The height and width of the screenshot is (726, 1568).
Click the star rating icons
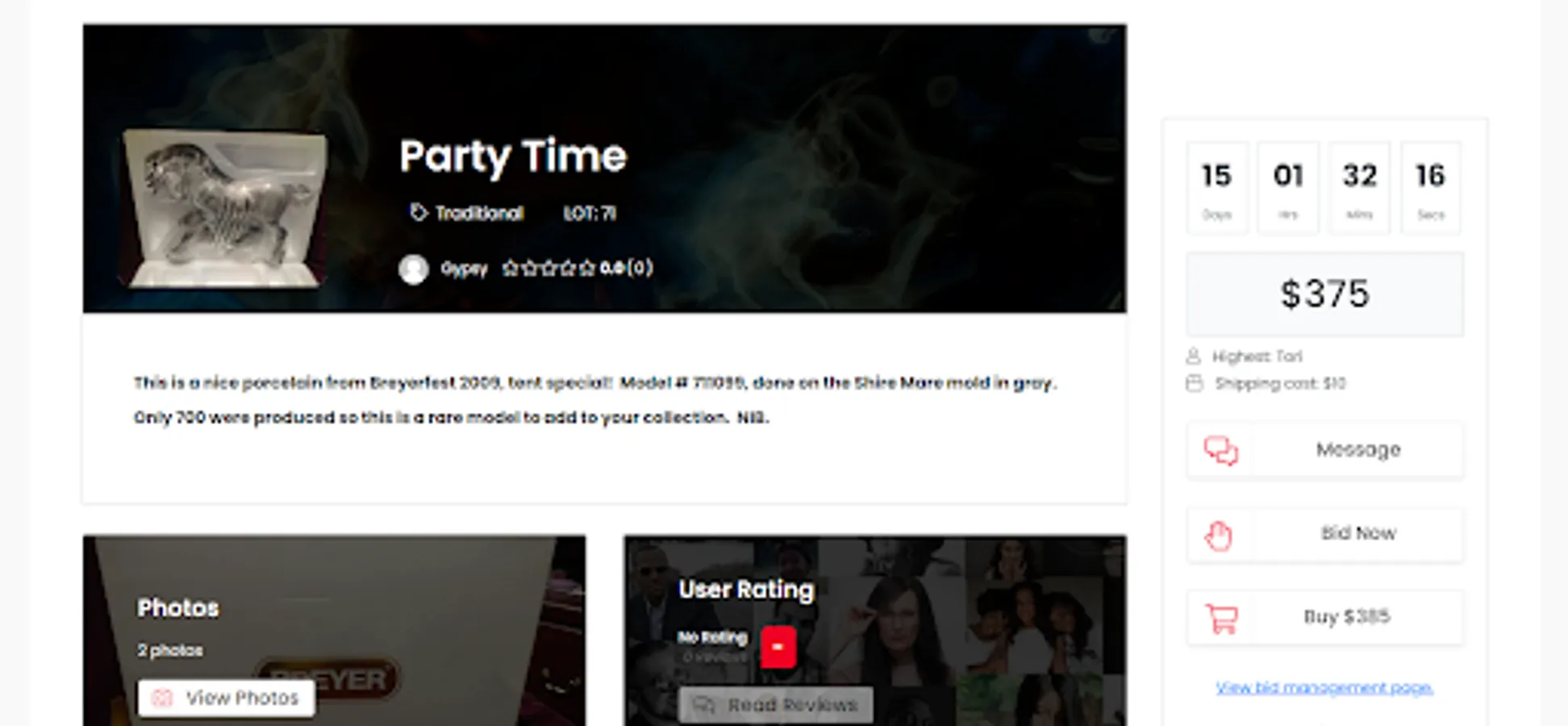(x=548, y=268)
